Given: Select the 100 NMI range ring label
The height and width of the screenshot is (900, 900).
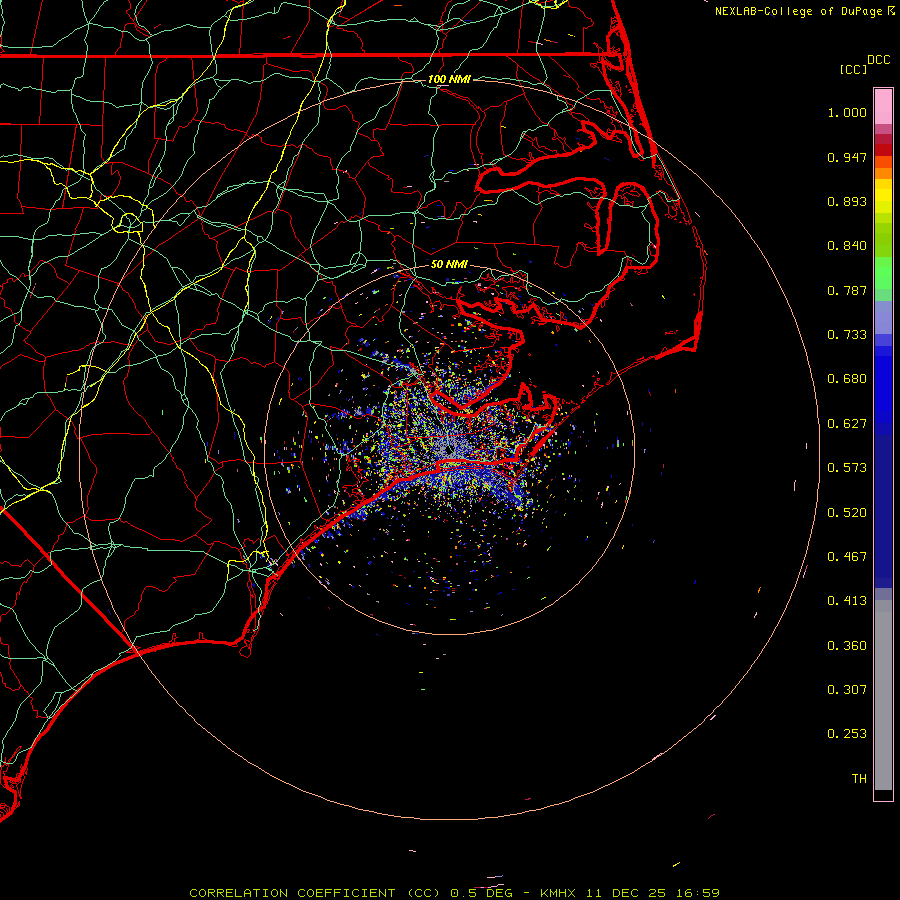Looking at the screenshot, I should (449, 79).
